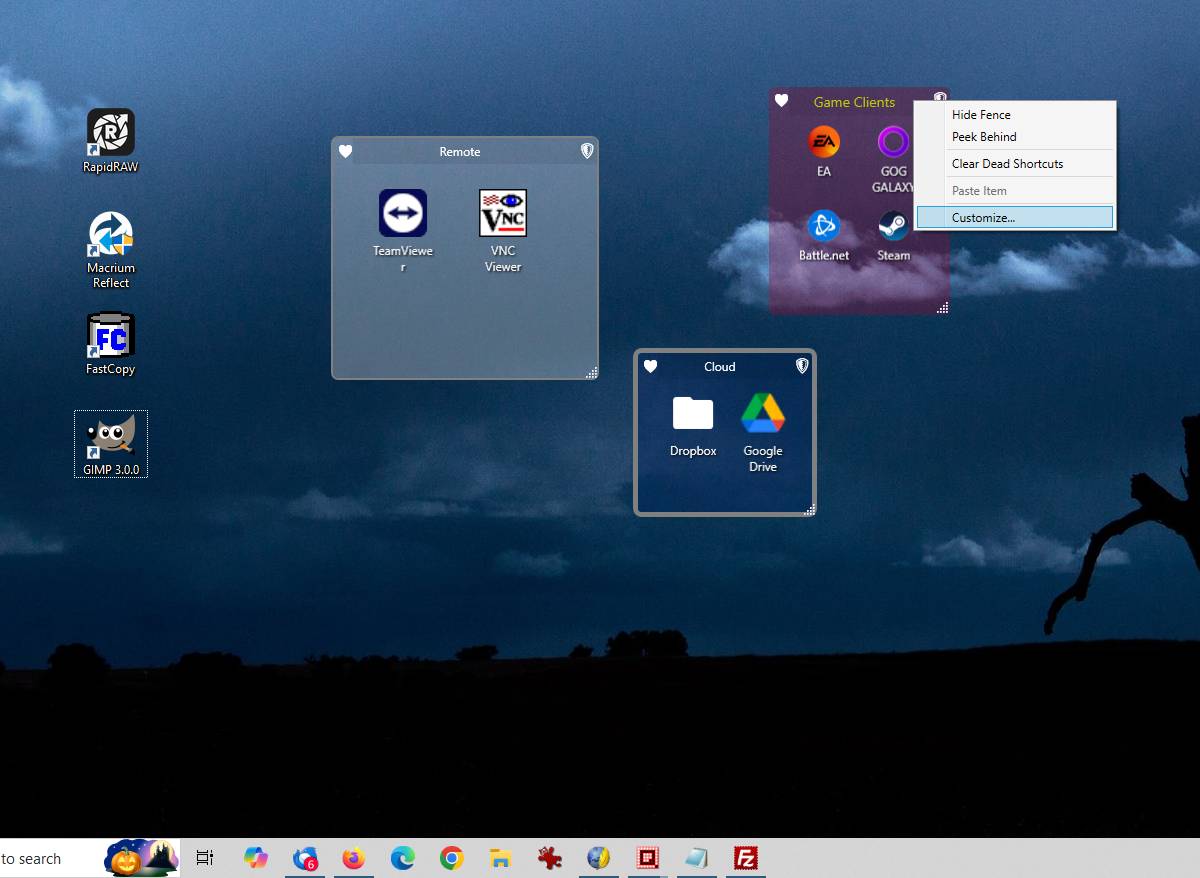1200x878 pixels.
Task: Select Peek Behind in the context menu
Action: click(x=984, y=137)
